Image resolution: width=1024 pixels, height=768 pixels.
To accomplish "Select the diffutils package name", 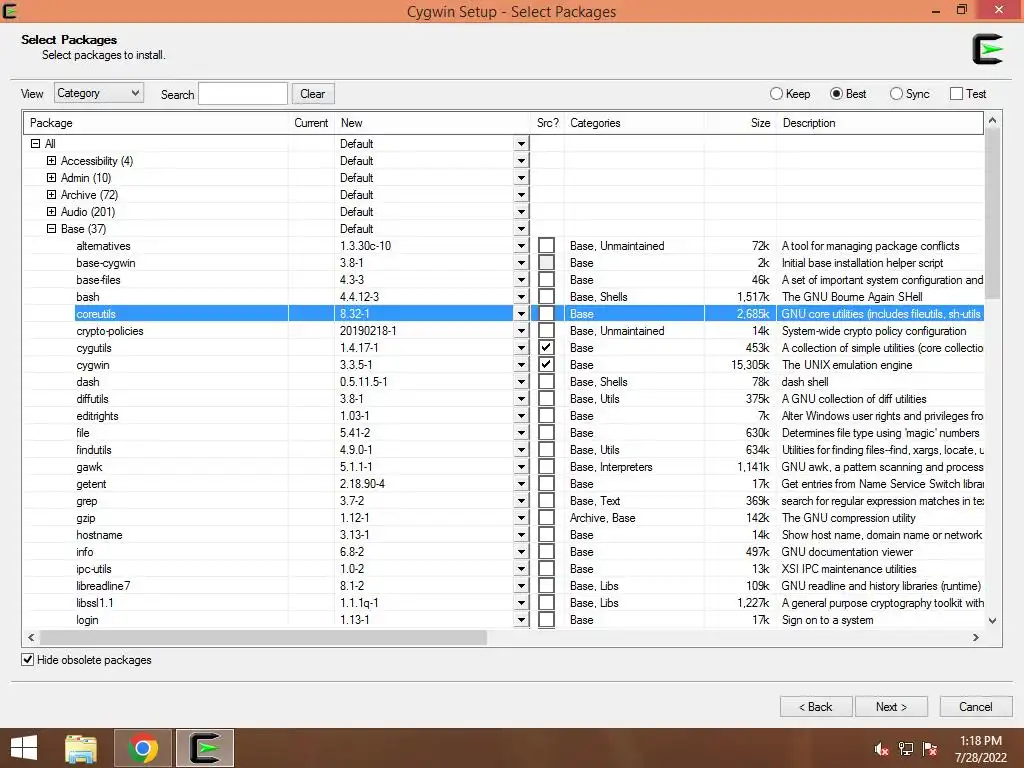I will tap(92, 398).
